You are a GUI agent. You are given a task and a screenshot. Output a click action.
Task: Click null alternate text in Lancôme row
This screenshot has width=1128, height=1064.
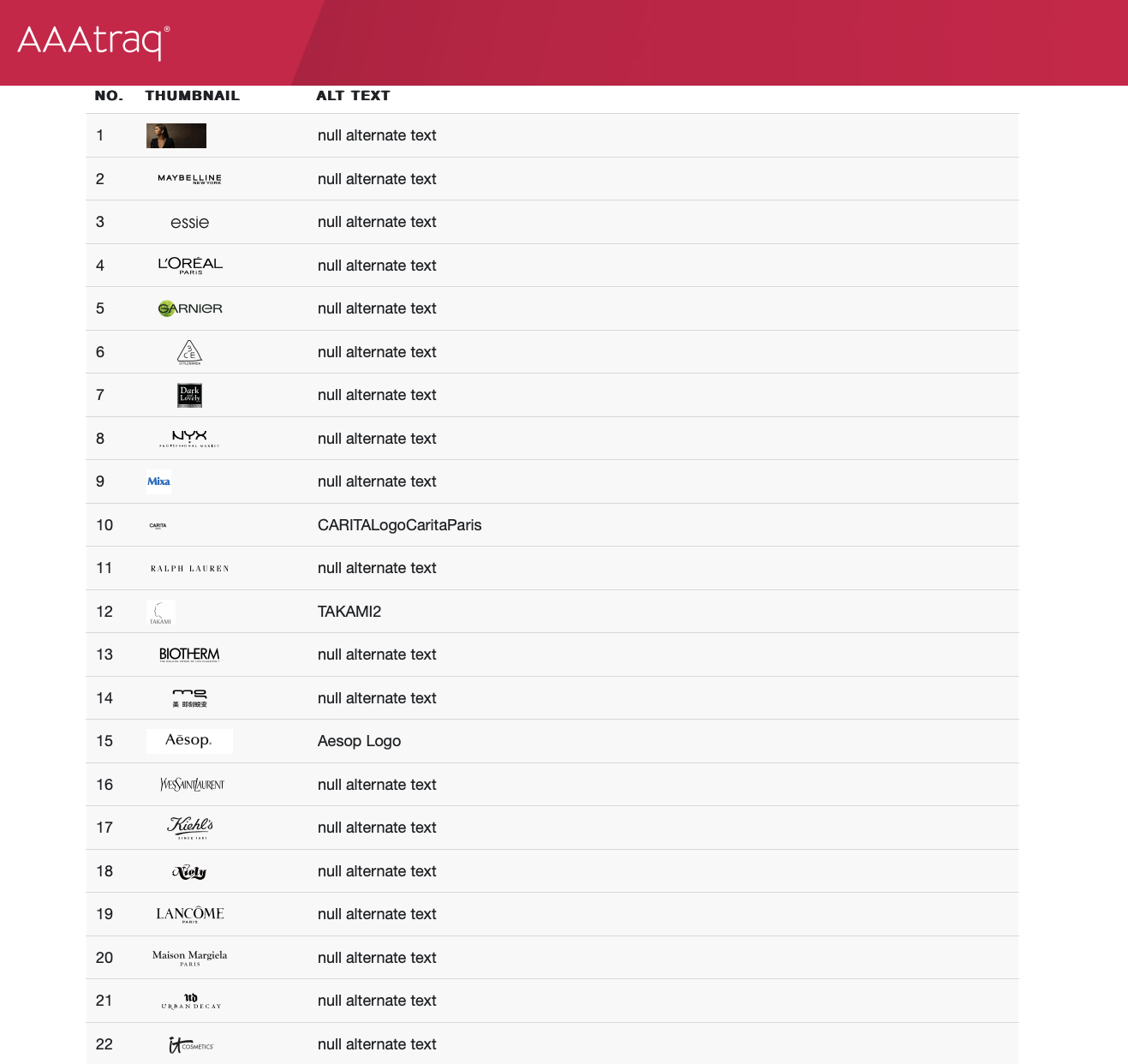click(377, 914)
